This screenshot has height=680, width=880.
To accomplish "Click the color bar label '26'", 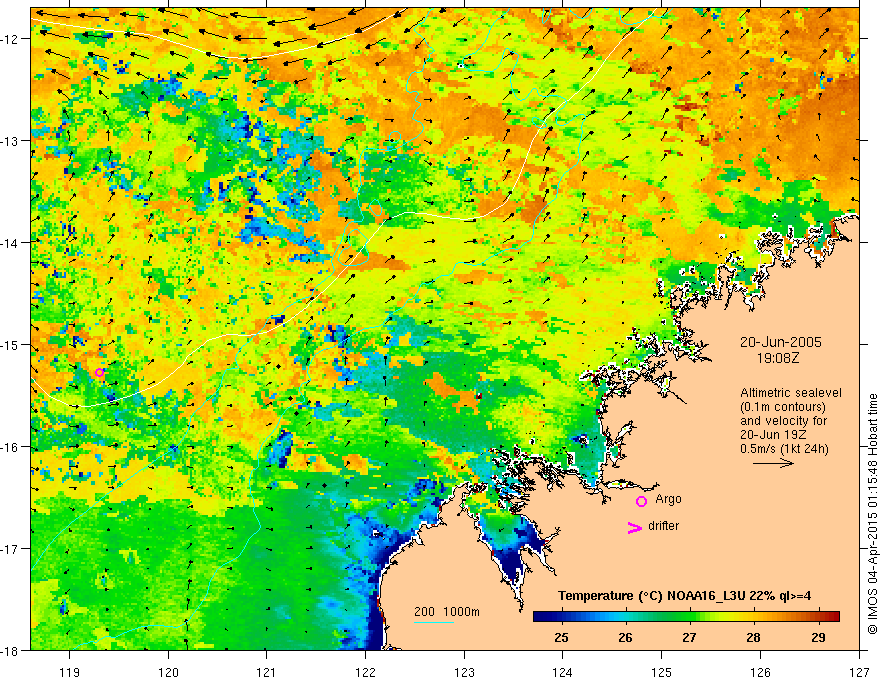I will pyautogui.click(x=625, y=637).
